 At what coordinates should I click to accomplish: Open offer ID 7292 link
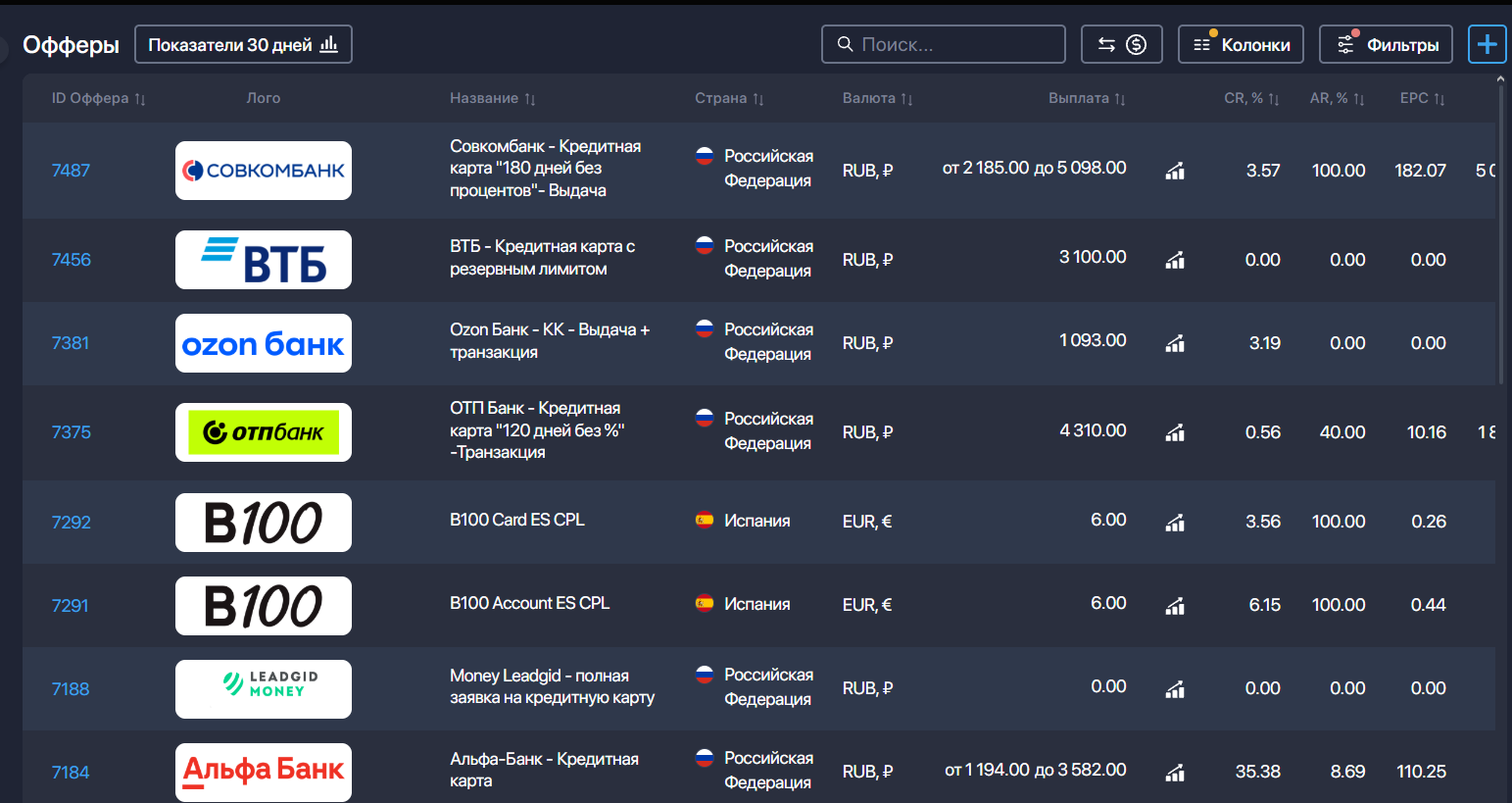pyautogui.click(x=71, y=523)
